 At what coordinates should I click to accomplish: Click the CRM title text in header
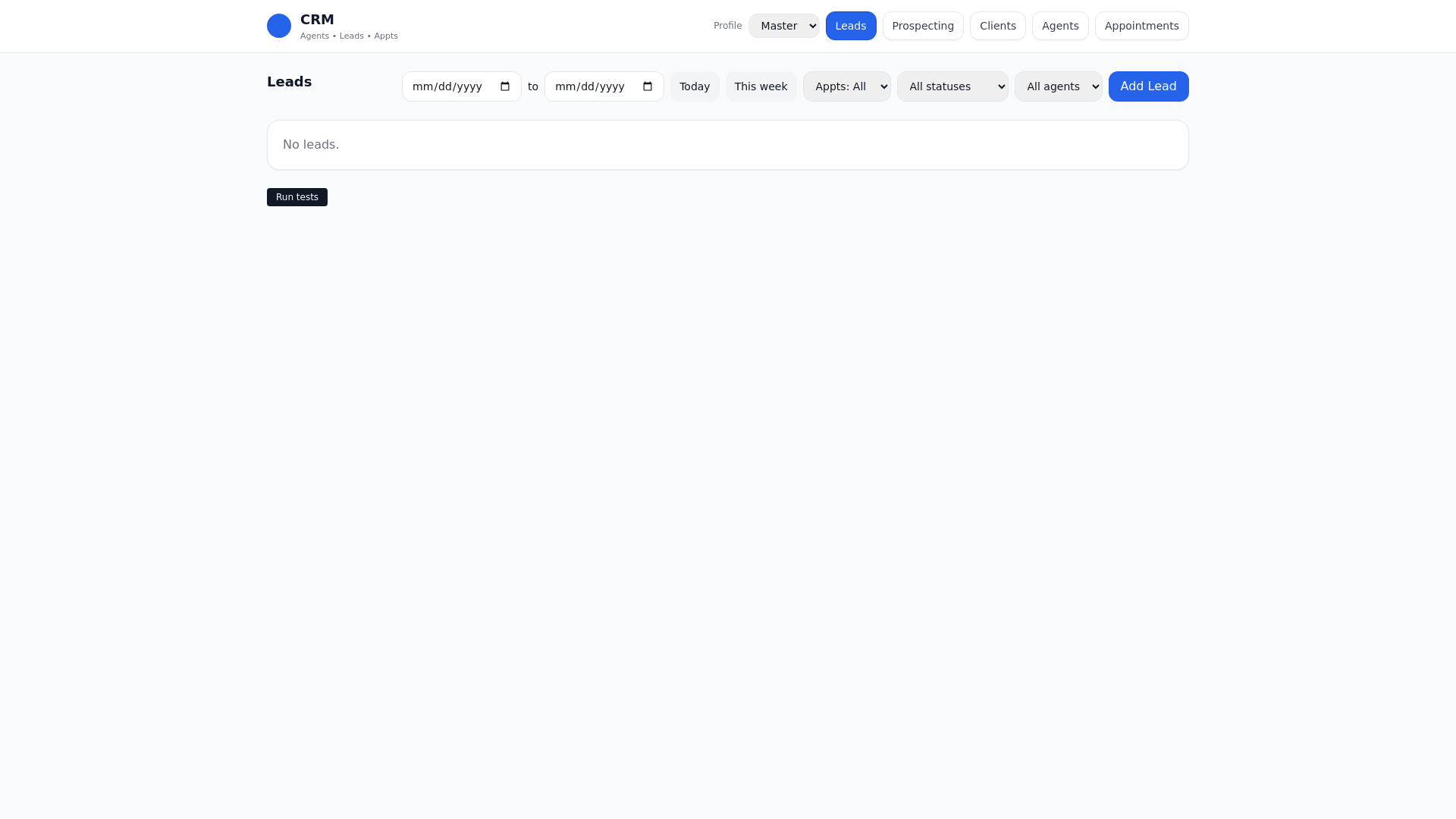(x=317, y=20)
